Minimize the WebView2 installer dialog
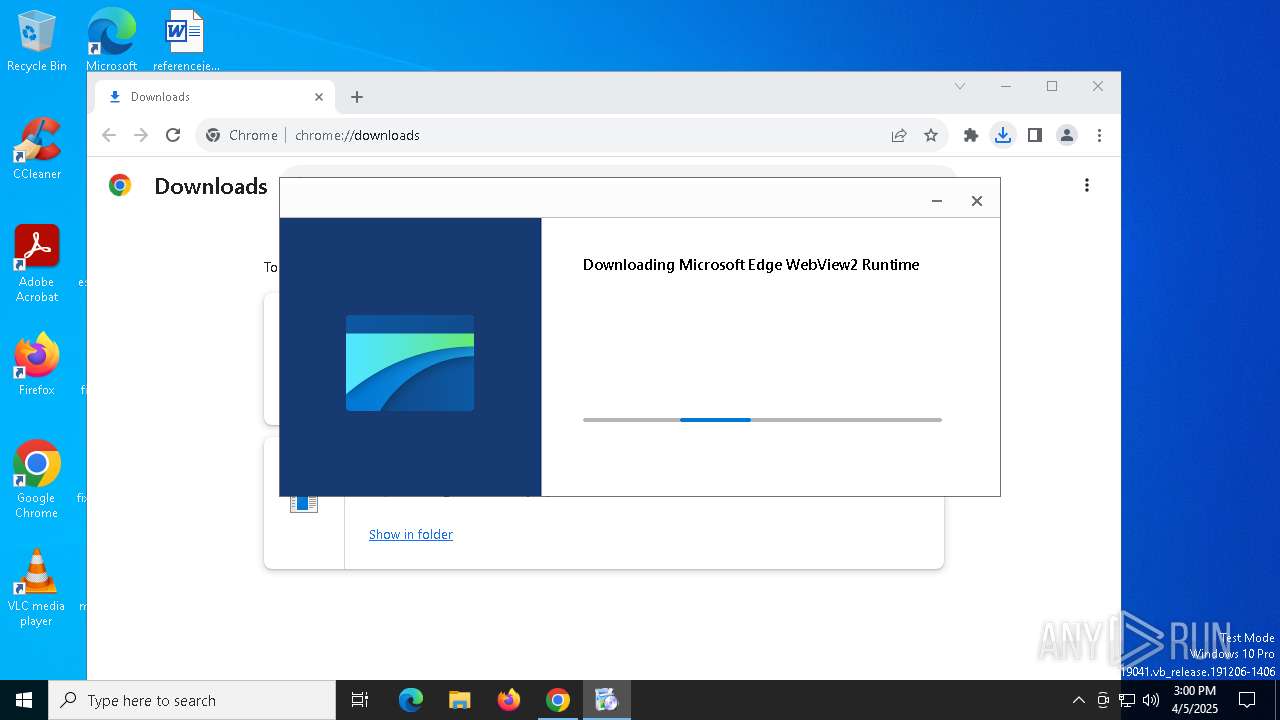 [x=937, y=201]
